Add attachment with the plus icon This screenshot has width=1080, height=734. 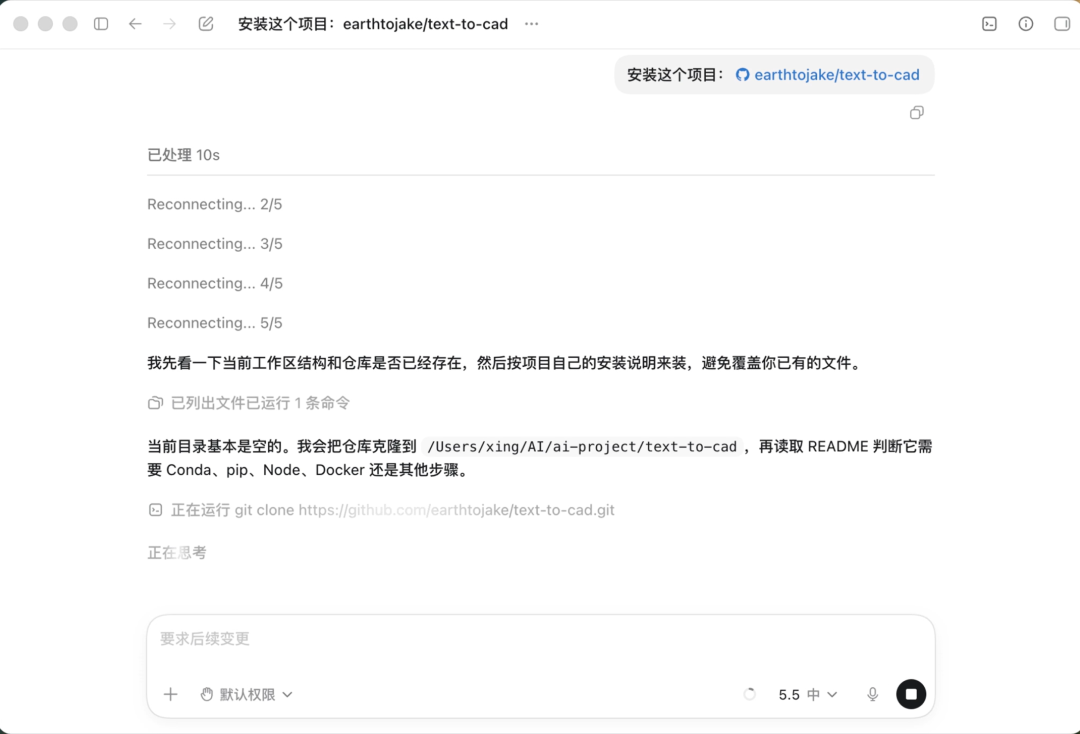[171, 694]
